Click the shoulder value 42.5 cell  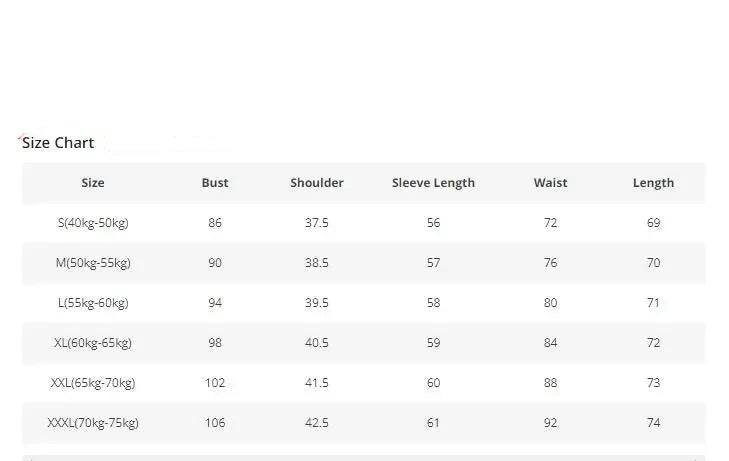[x=317, y=423]
